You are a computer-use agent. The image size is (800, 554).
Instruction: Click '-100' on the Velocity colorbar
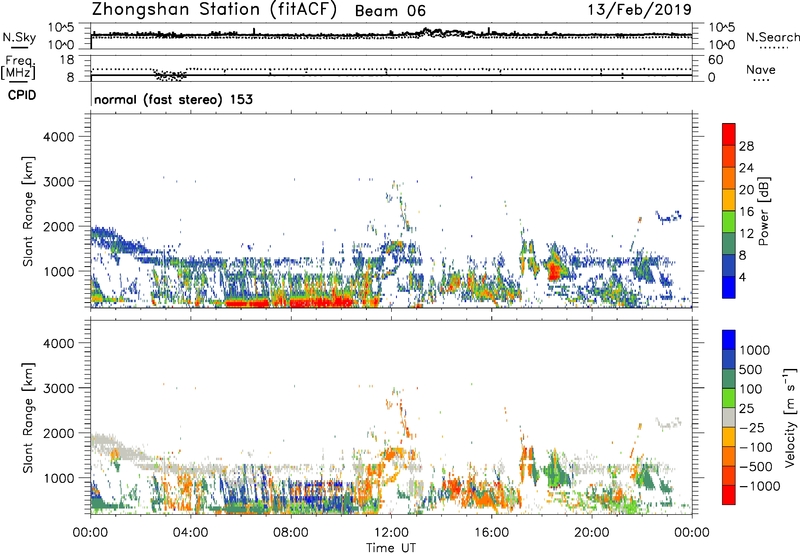pyautogui.click(x=755, y=447)
